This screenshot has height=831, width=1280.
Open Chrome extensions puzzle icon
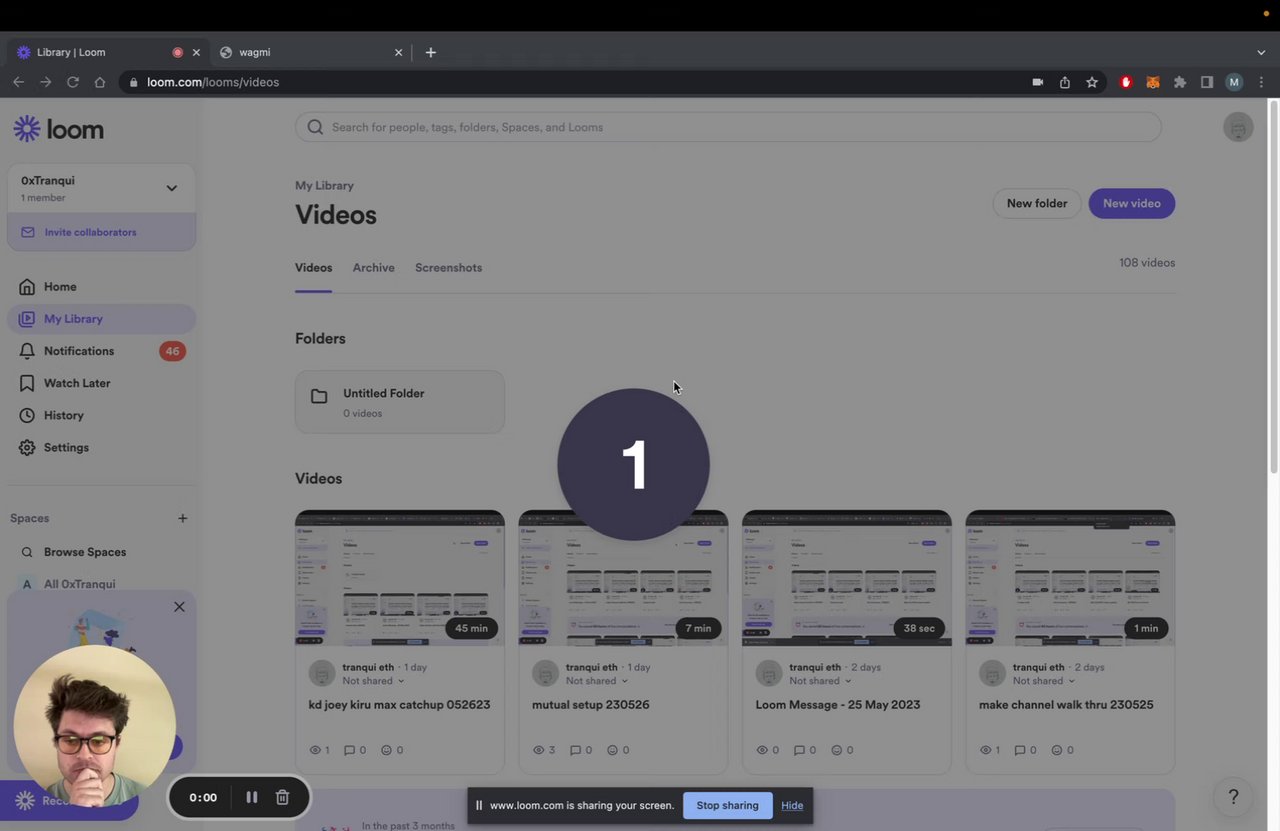coord(1180,82)
